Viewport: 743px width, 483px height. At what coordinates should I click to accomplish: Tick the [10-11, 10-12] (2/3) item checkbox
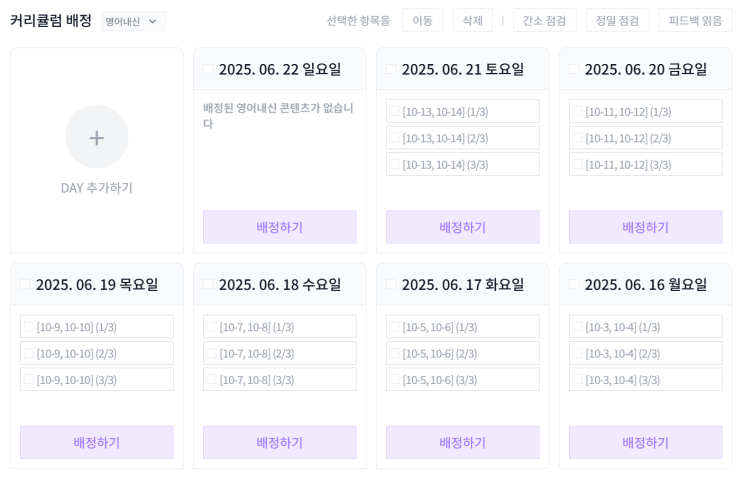[577, 138]
